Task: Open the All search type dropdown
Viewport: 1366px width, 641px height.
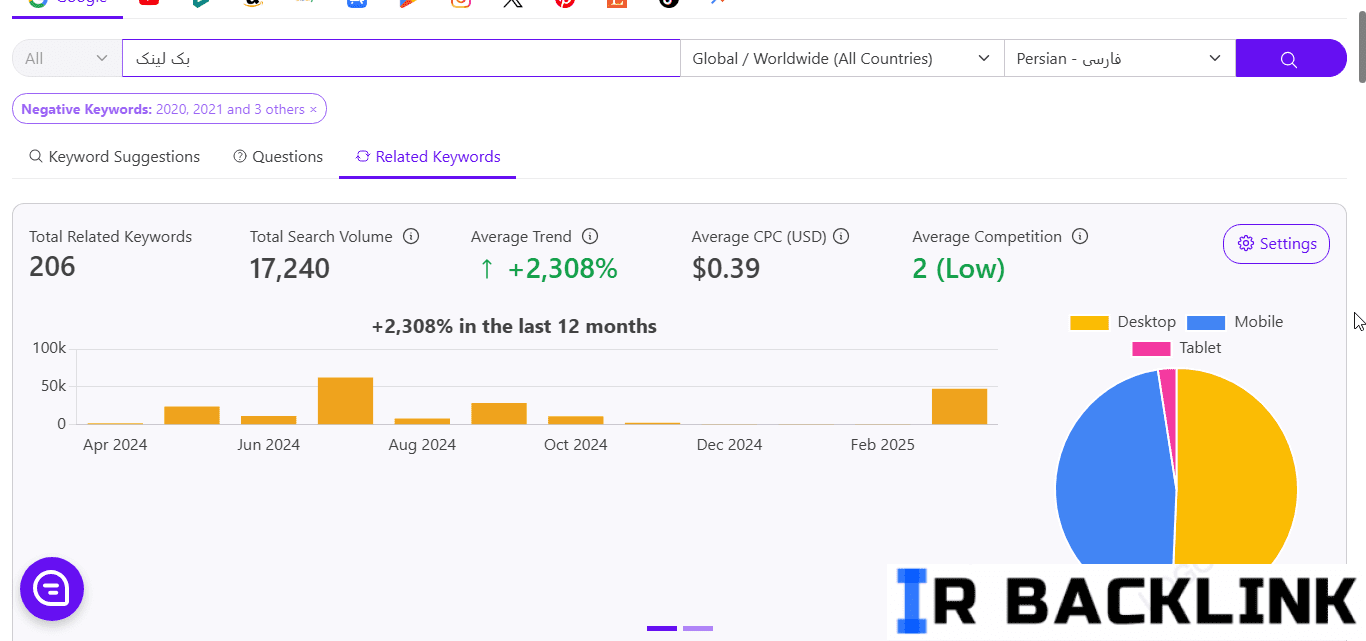Action: 66,59
